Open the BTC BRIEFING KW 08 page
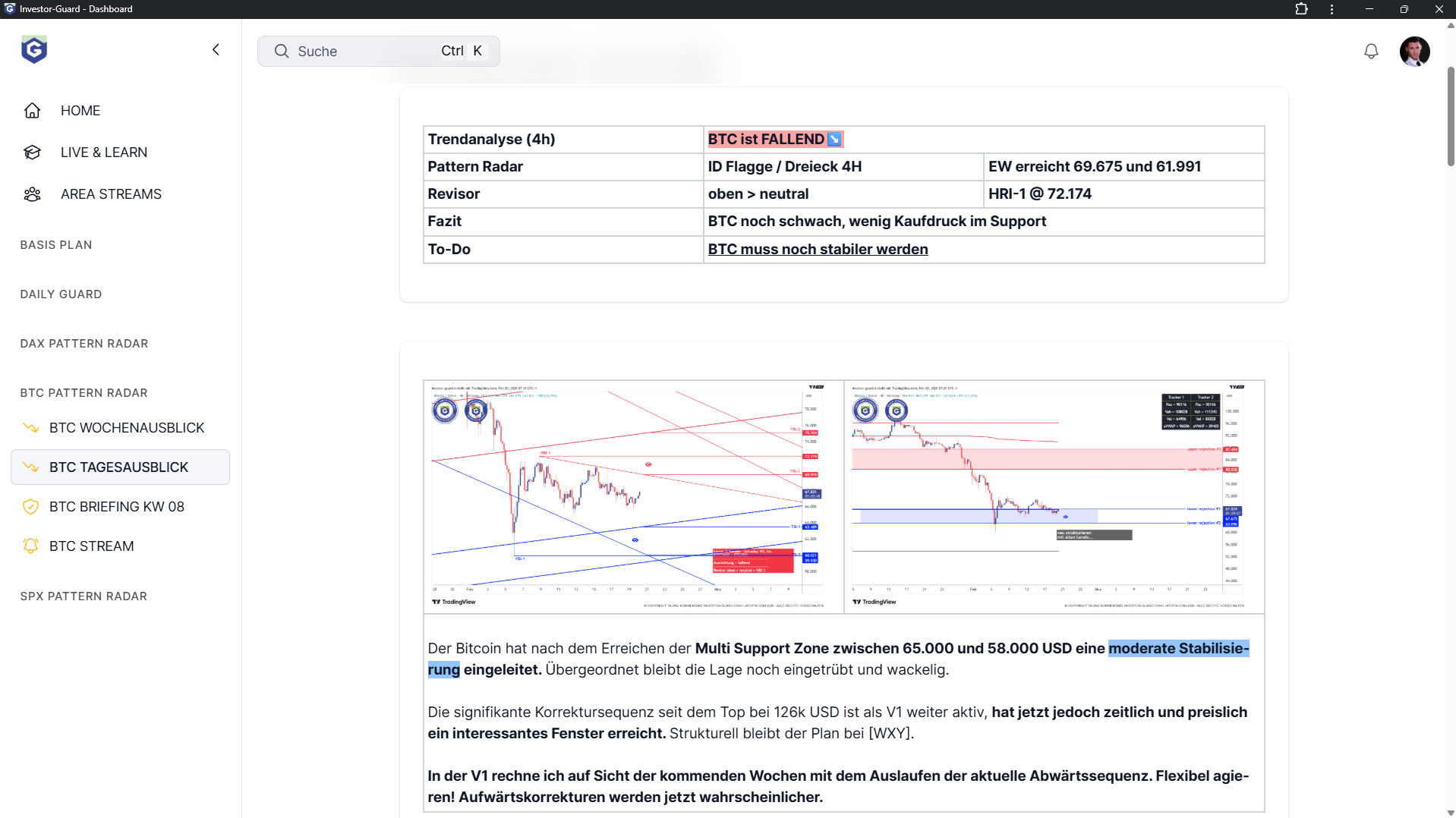The width and height of the screenshot is (1456, 818). pos(117,507)
